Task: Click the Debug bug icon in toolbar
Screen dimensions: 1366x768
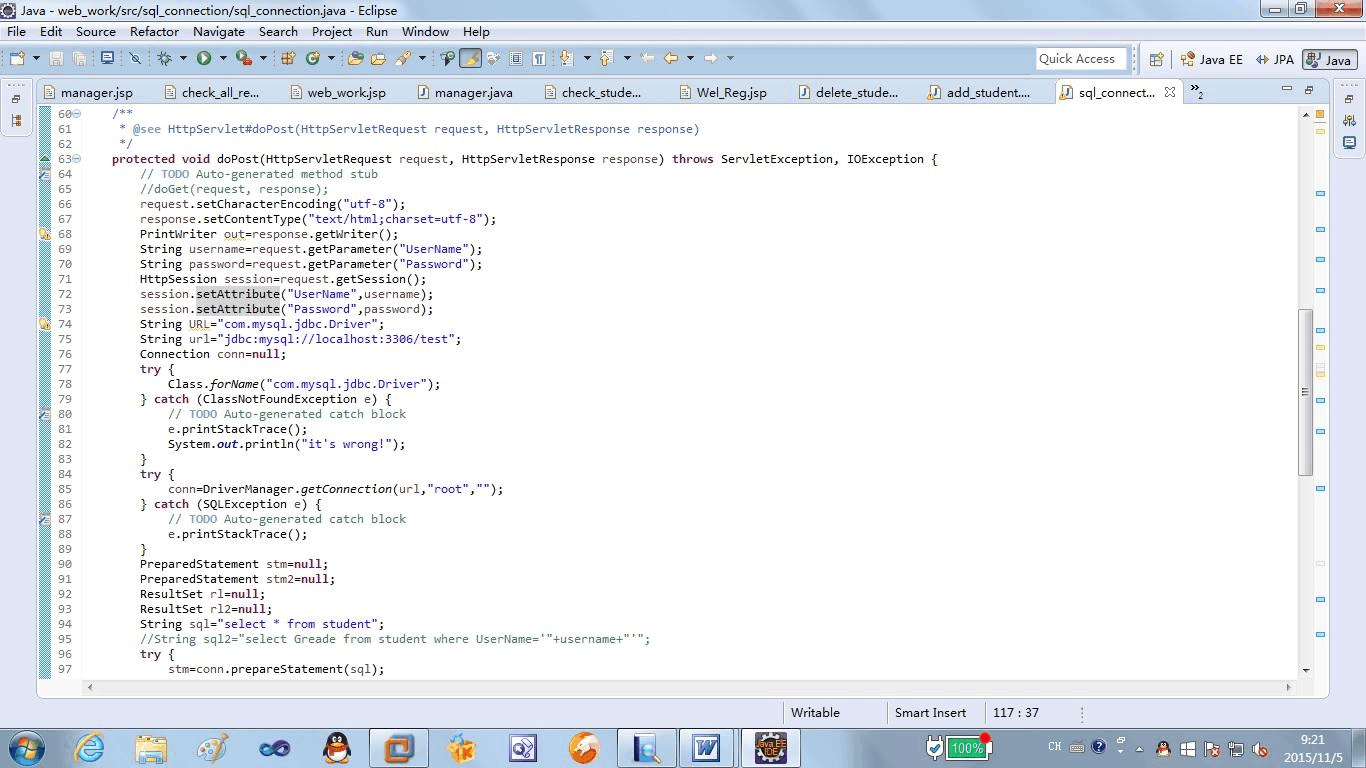Action: point(165,59)
